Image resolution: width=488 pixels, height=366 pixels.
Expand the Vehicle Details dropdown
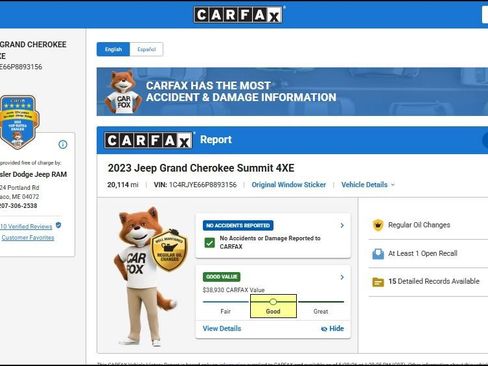tap(368, 185)
